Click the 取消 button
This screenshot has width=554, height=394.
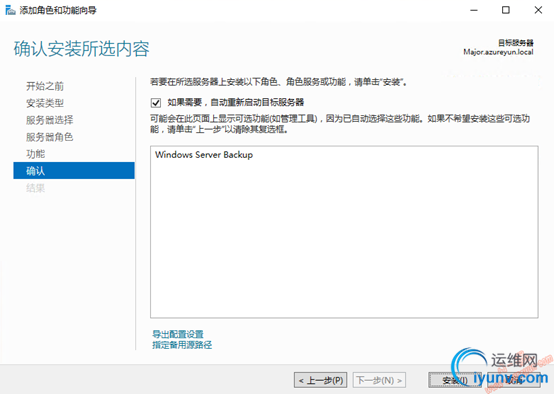(514, 380)
